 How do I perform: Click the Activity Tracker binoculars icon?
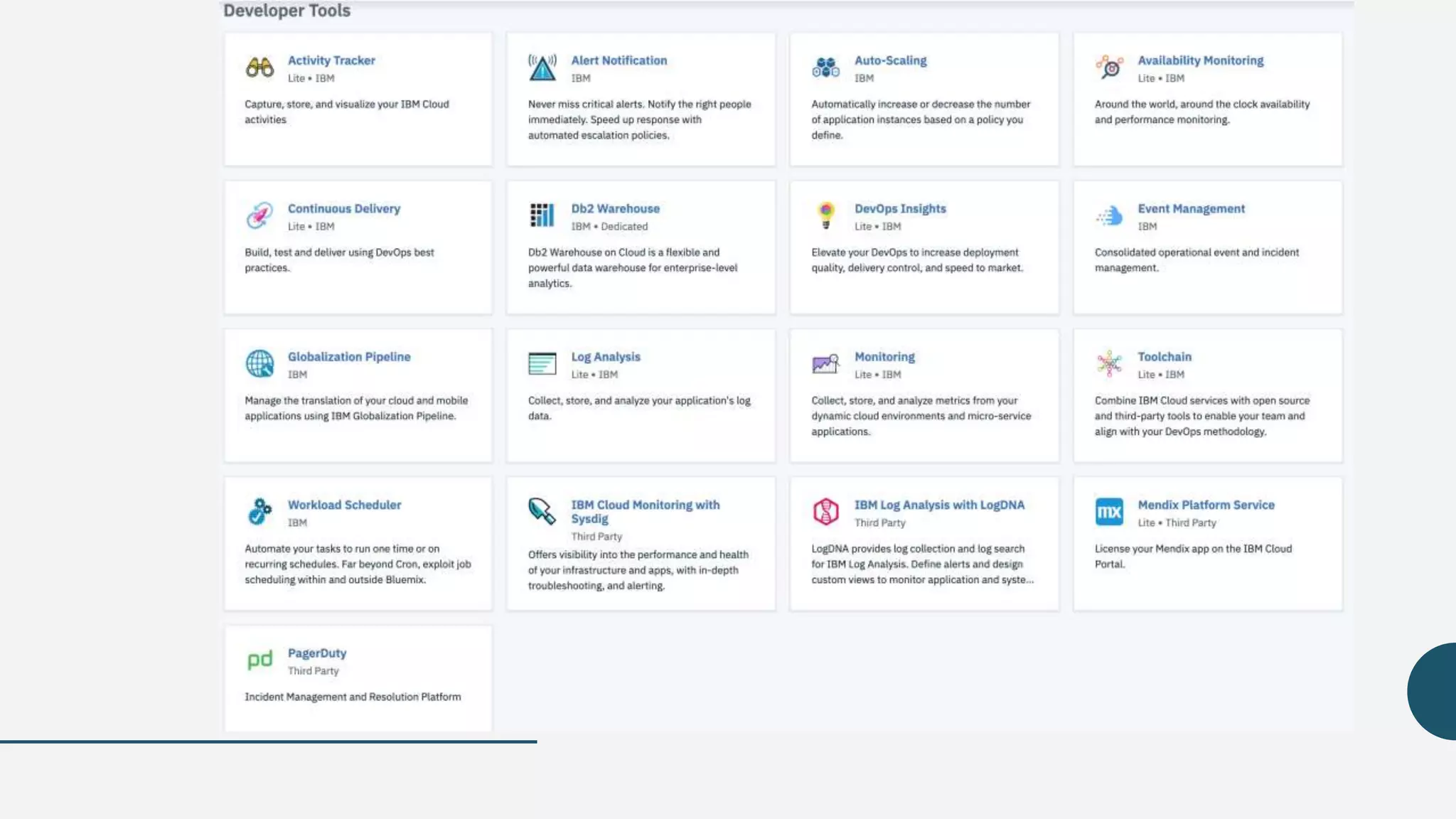tap(259, 68)
